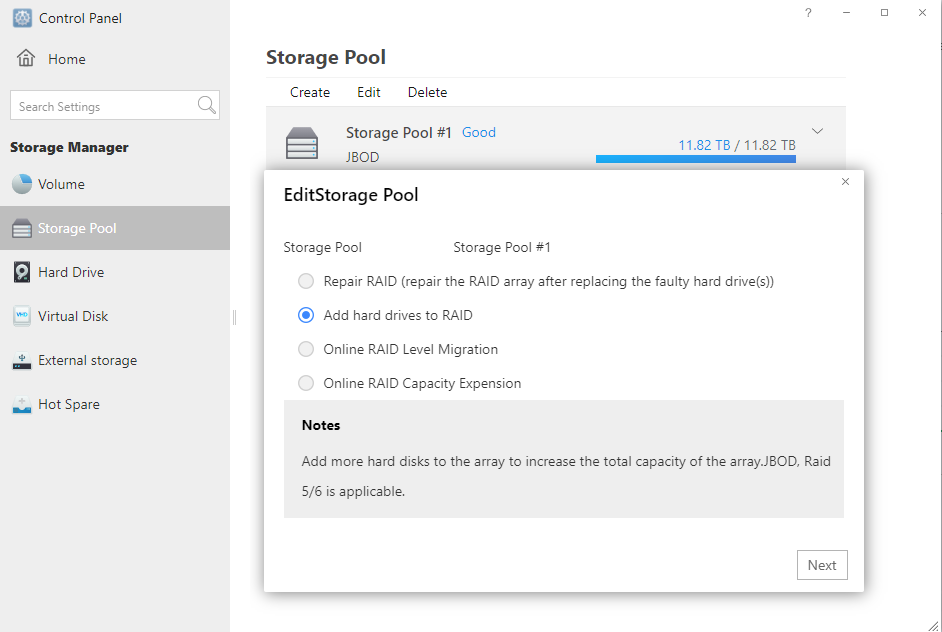Click the Delete menu item
Viewport: 942px width, 632px height.
tap(428, 93)
